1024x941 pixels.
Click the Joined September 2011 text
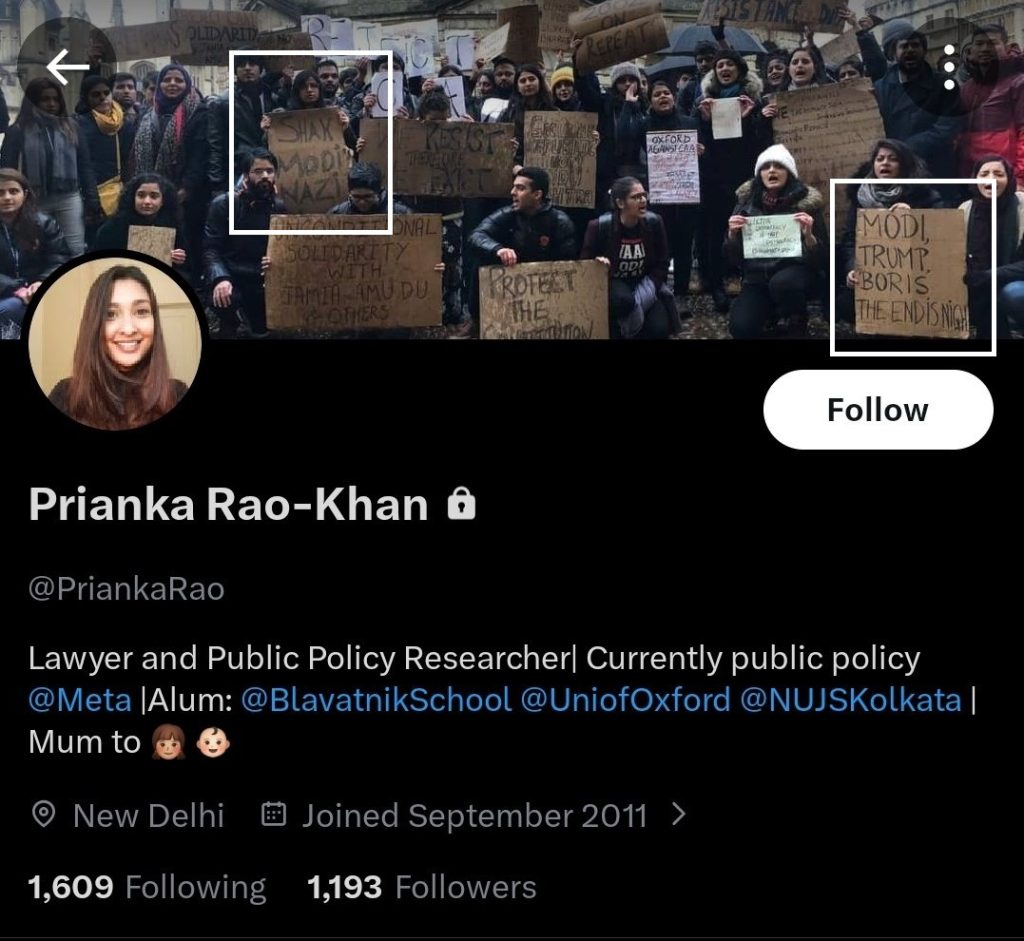475,816
